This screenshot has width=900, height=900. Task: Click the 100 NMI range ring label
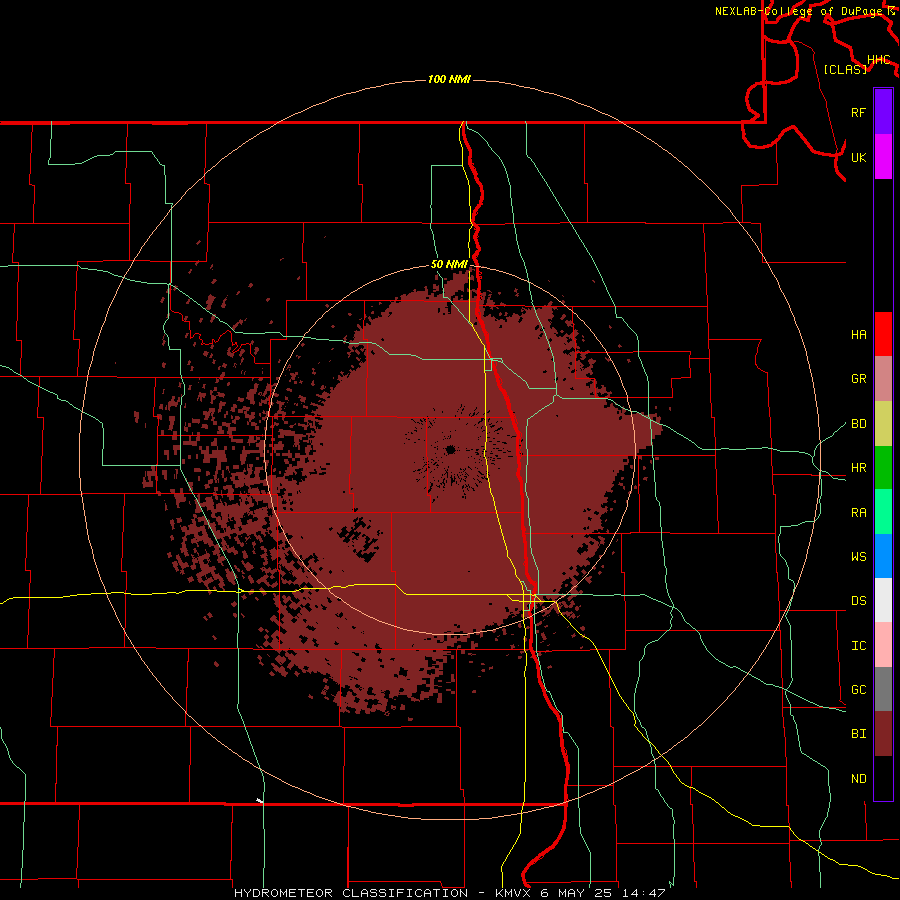click(x=449, y=79)
